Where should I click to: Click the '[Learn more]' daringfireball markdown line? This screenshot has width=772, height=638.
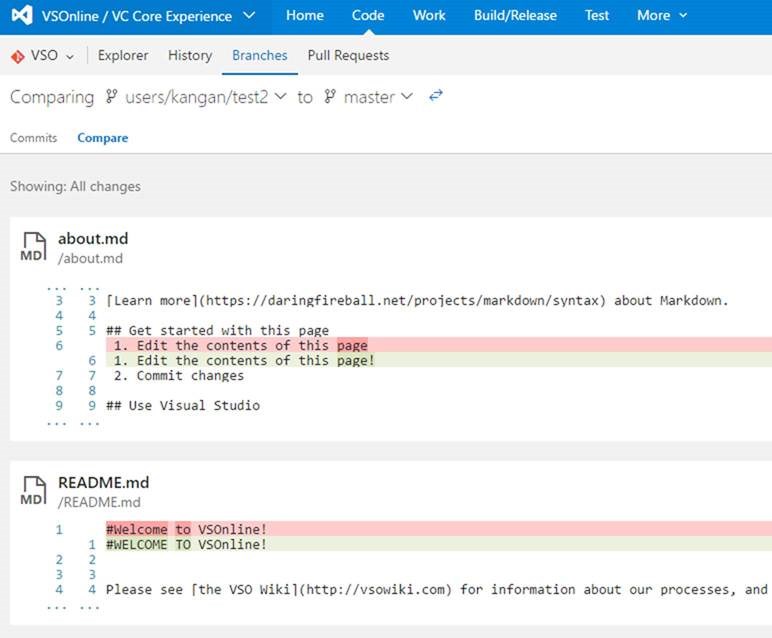click(x=417, y=300)
